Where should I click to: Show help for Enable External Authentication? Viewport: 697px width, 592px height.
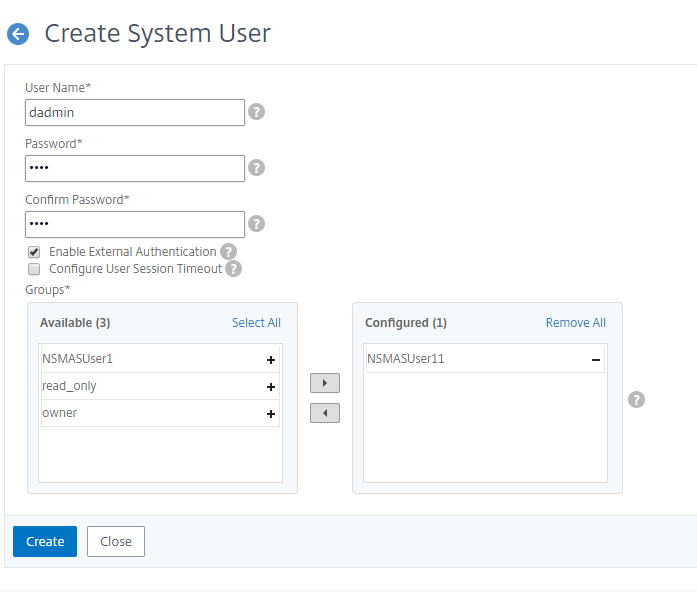(x=228, y=252)
